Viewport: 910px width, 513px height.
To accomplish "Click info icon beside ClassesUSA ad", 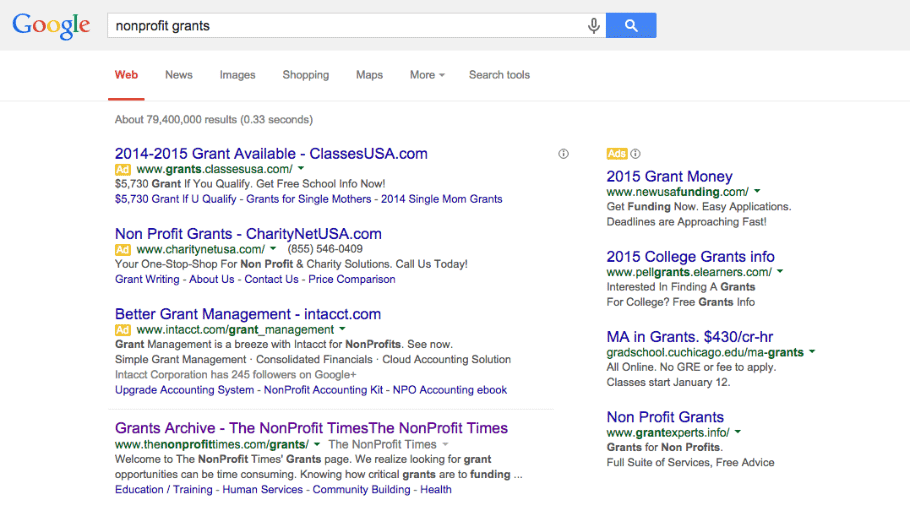I will [x=564, y=154].
